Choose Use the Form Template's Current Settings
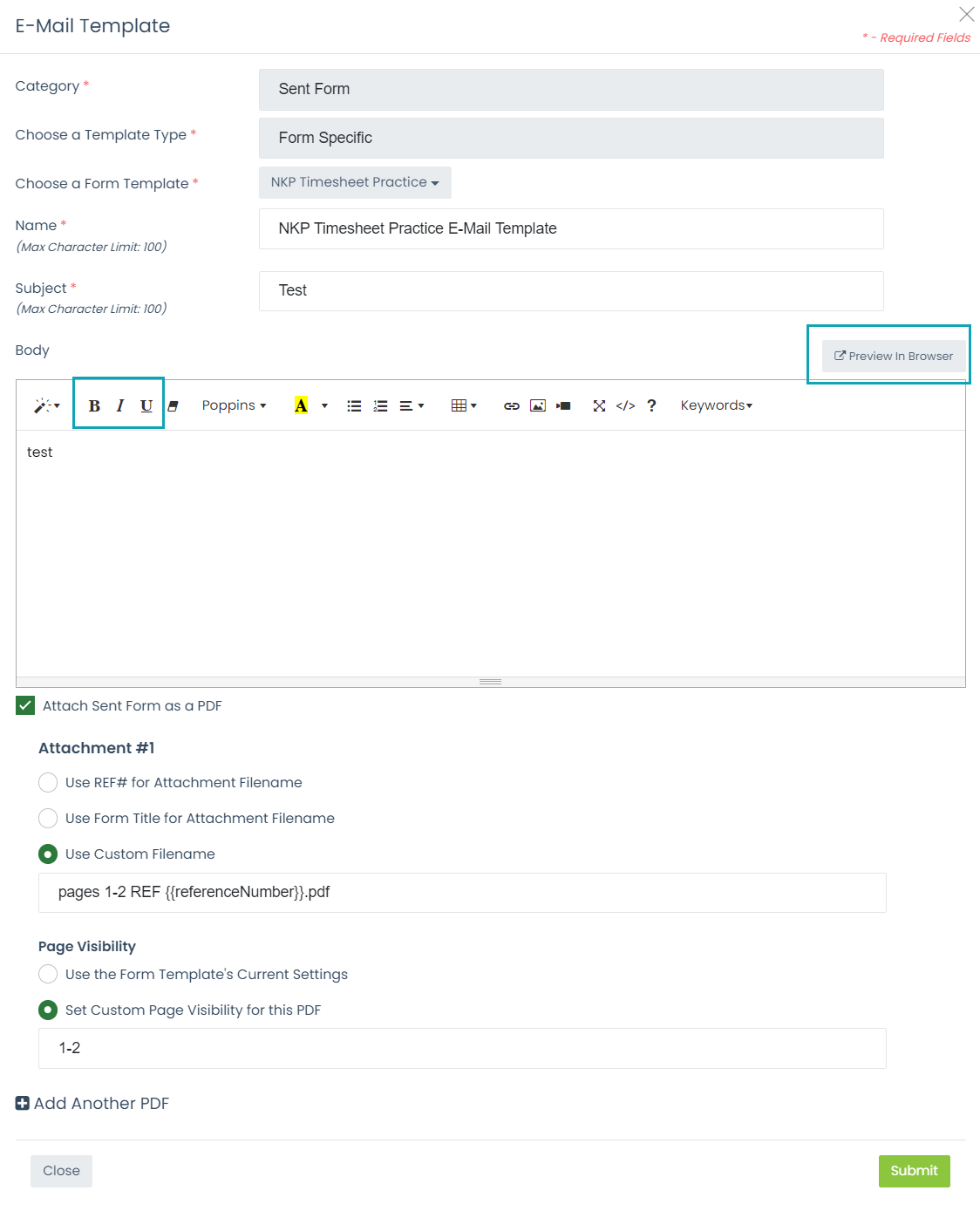The image size is (980, 1211). pyautogui.click(x=48, y=974)
